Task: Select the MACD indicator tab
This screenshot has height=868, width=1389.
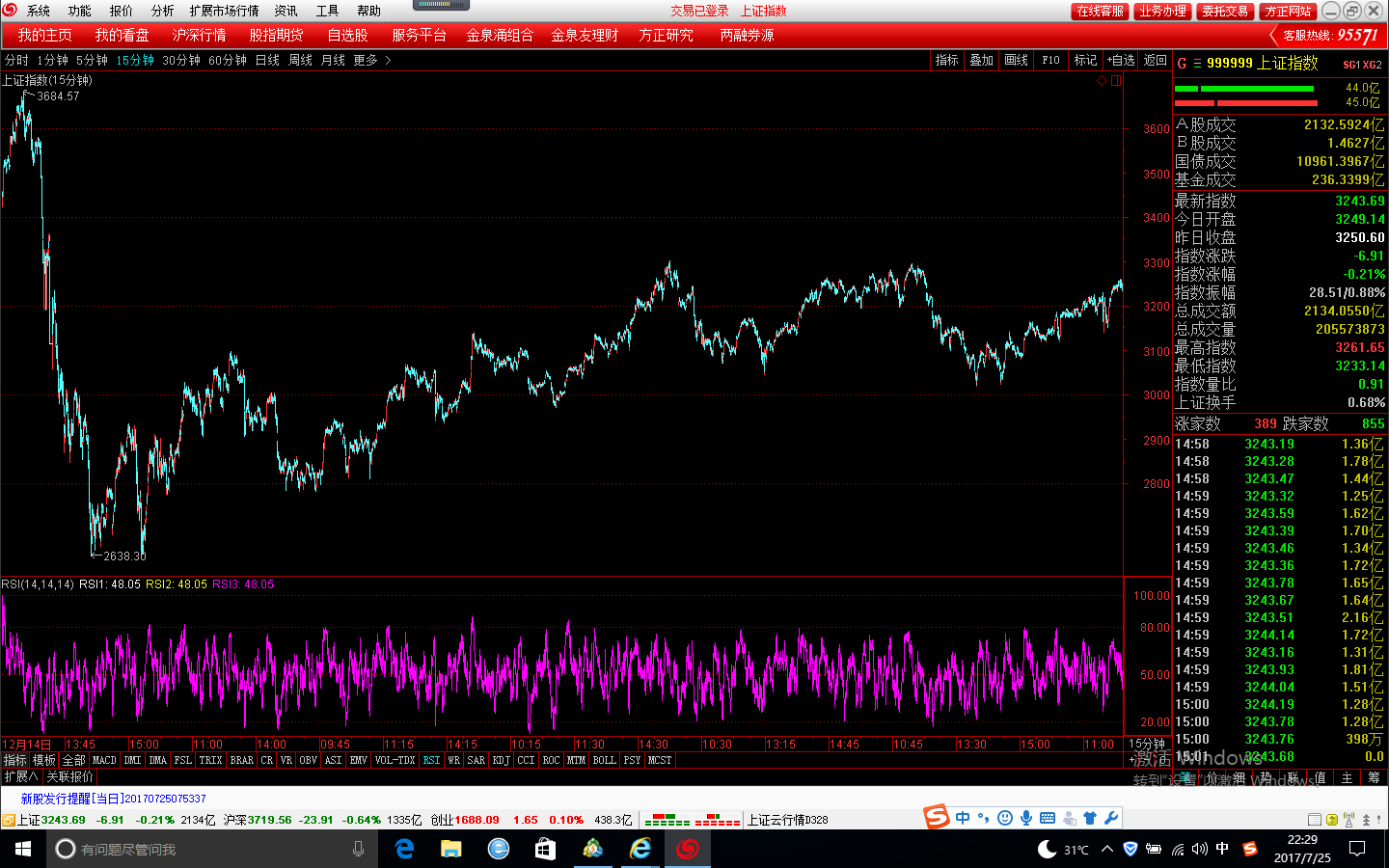Action: [x=104, y=760]
